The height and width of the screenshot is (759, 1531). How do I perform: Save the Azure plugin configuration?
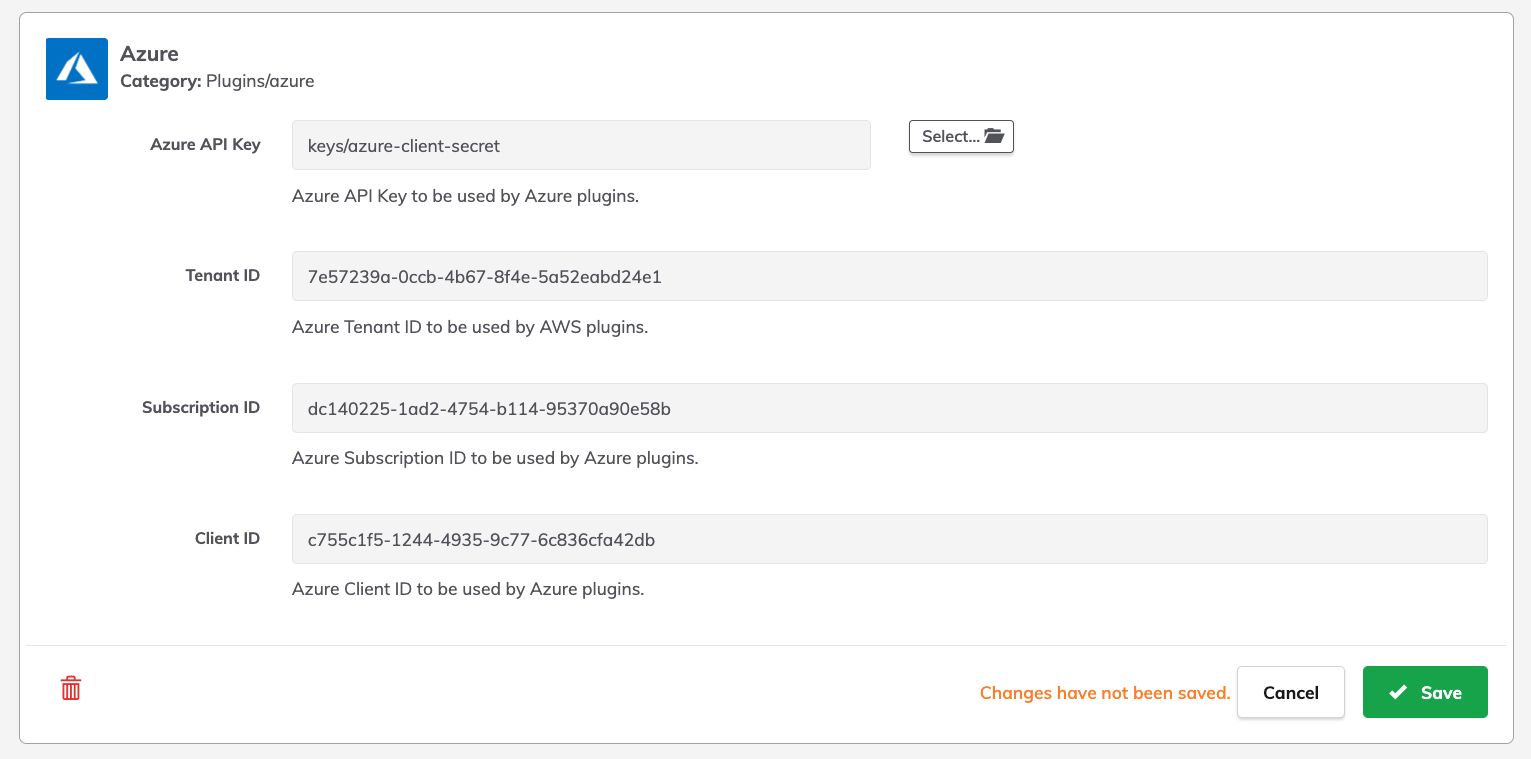coord(1425,692)
